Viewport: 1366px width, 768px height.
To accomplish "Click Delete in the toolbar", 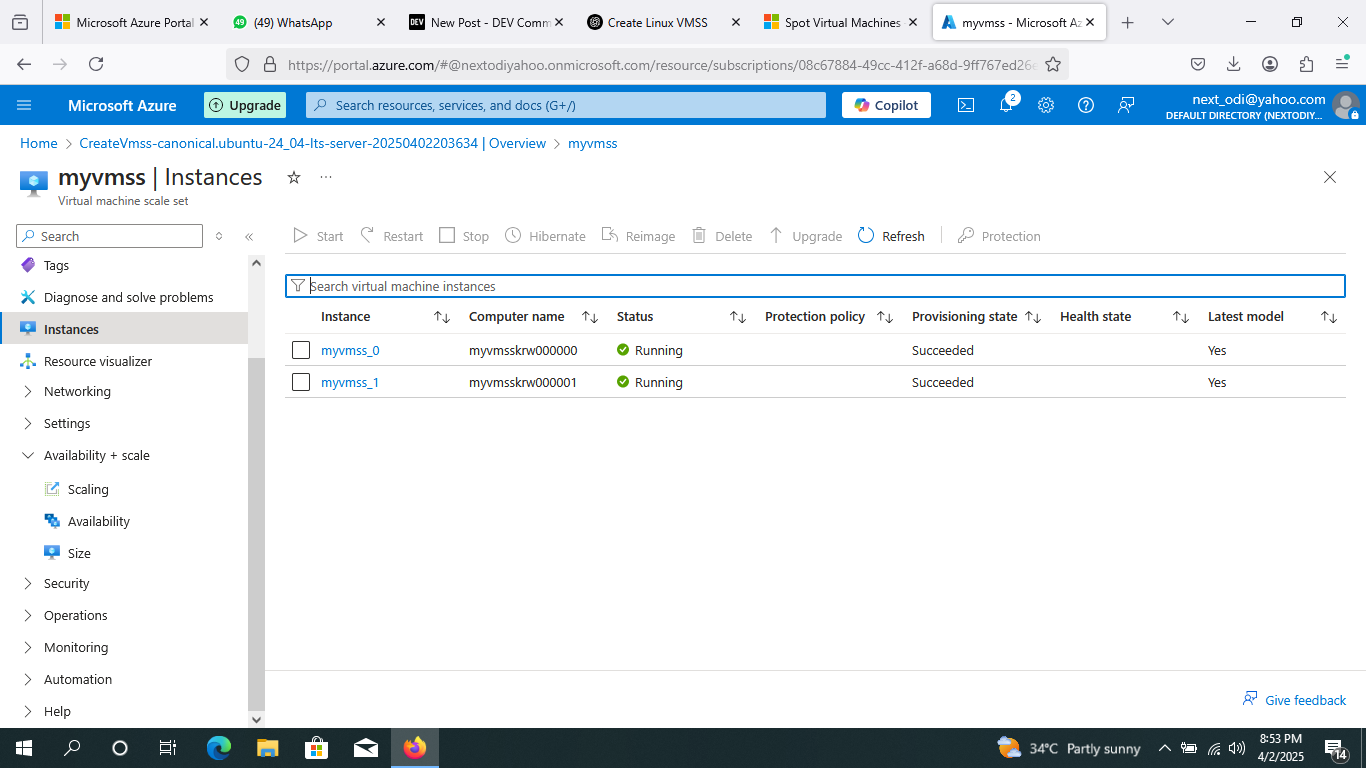I will coord(722,236).
